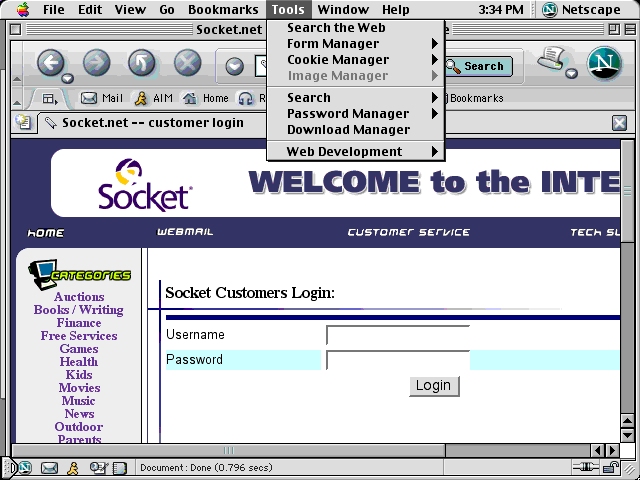Click the Games category link

coord(79,349)
